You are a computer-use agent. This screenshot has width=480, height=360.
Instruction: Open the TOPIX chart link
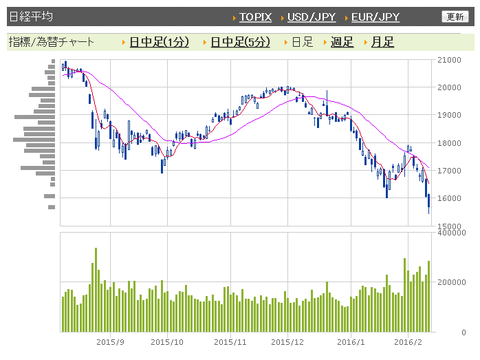pos(255,17)
